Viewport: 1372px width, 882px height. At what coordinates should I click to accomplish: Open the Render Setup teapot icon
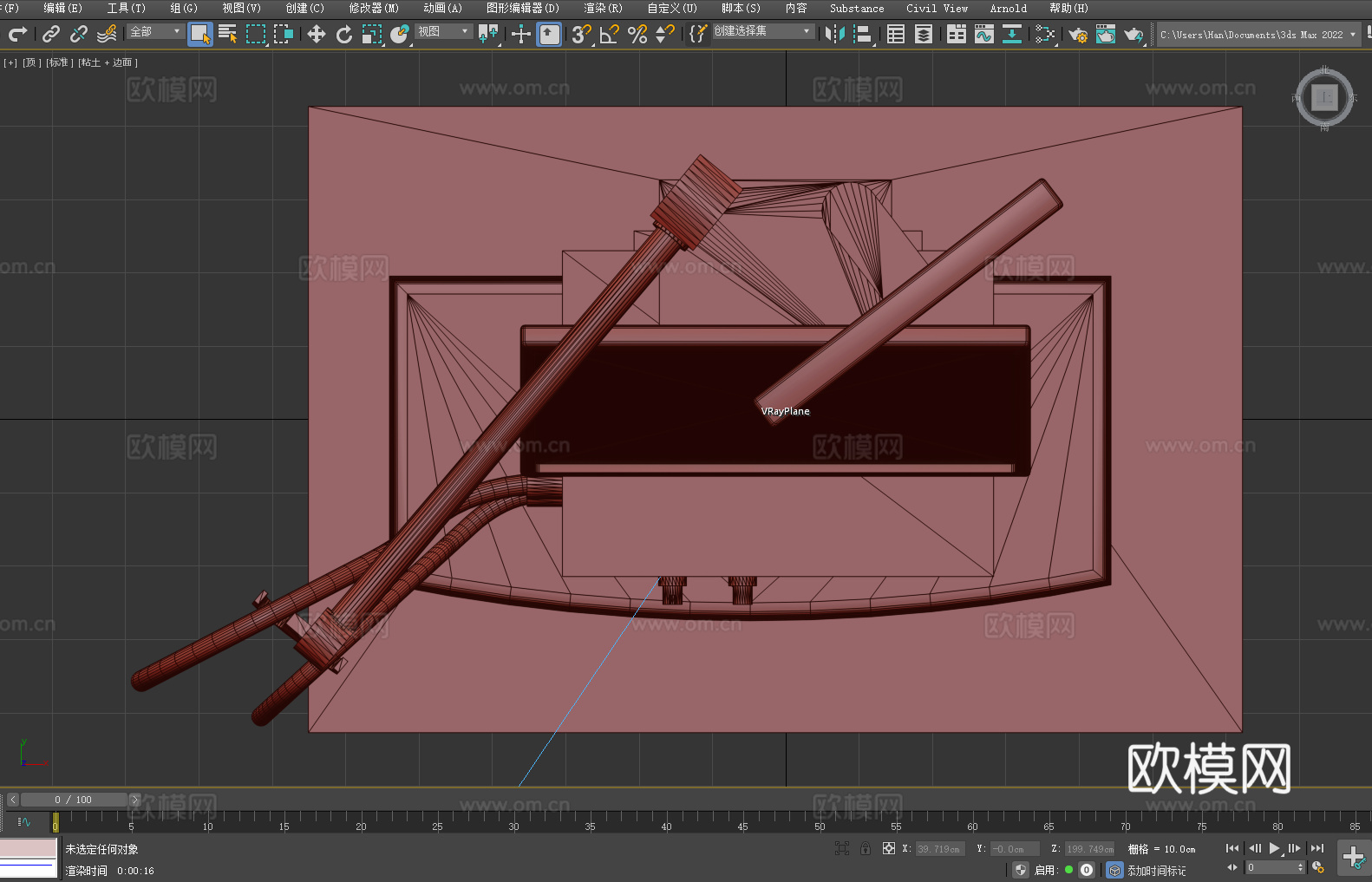click(x=1077, y=34)
